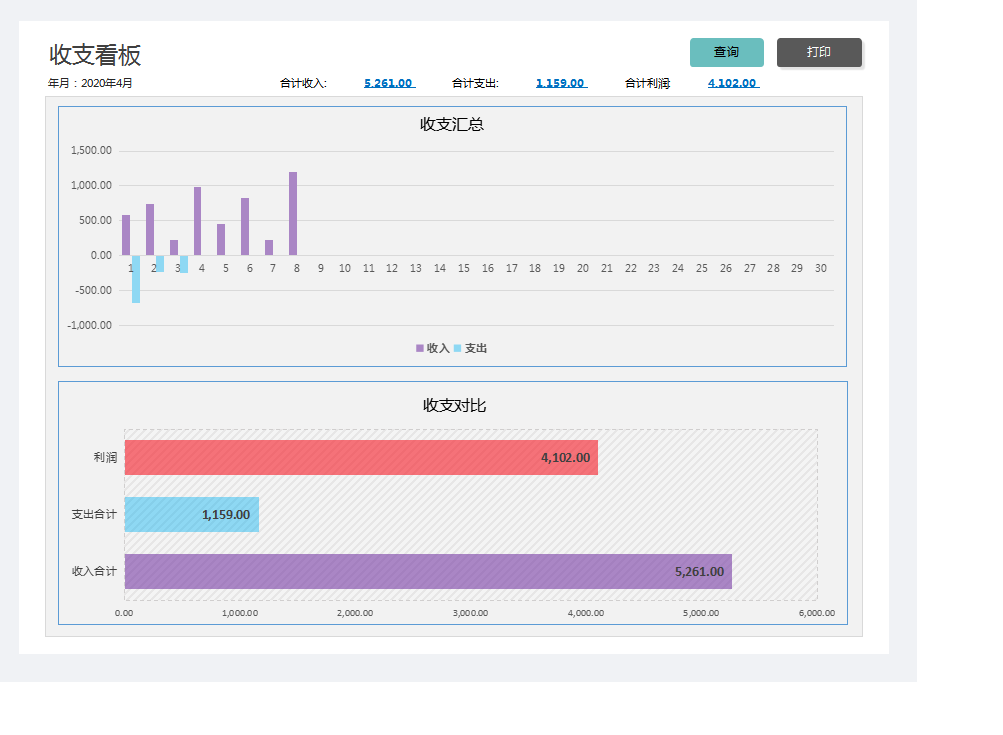This screenshot has width=1003, height=735.
Task: Click the 1,500.00 axis label in 收支汇总
Action: (91, 151)
